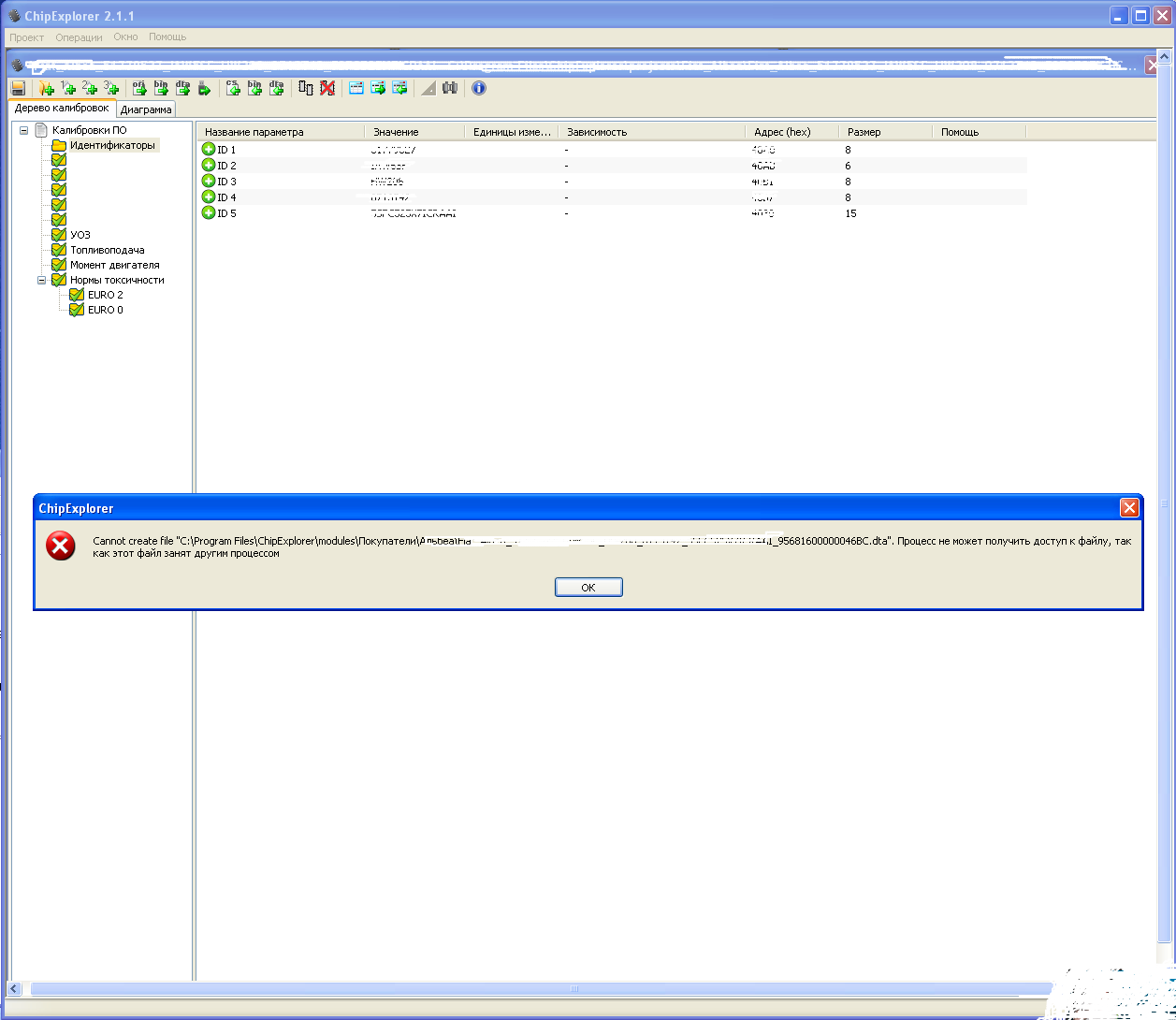
Task: Click the export 'ori' file toolbar icon
Action: [139, 88]
